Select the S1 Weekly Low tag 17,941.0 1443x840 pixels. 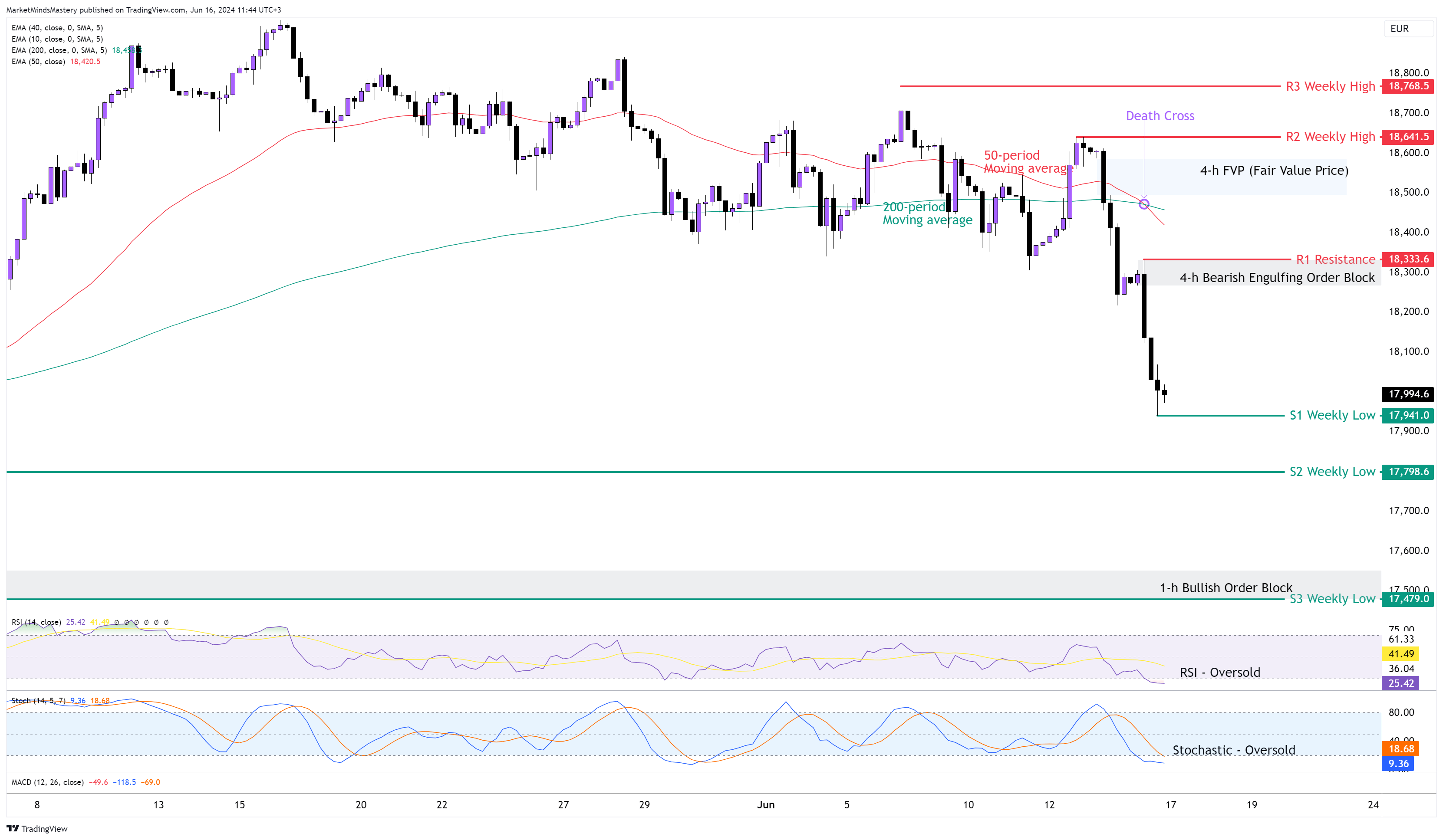pyautogui.click(x=1408, y=415)
